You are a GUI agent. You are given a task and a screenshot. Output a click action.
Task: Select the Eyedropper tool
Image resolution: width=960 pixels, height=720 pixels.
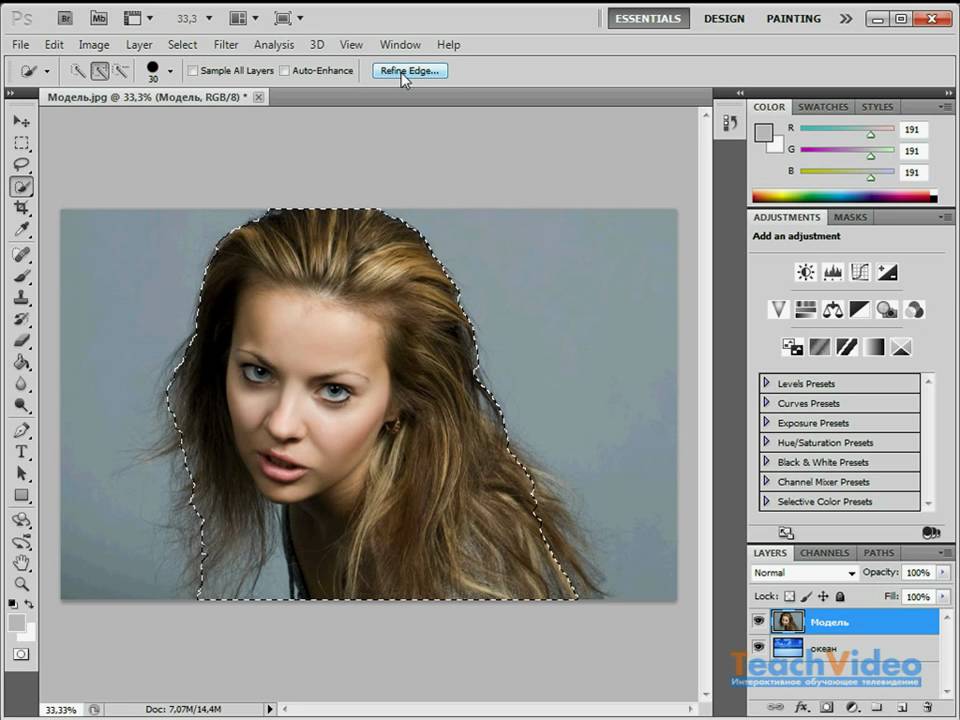pos(21,230)
